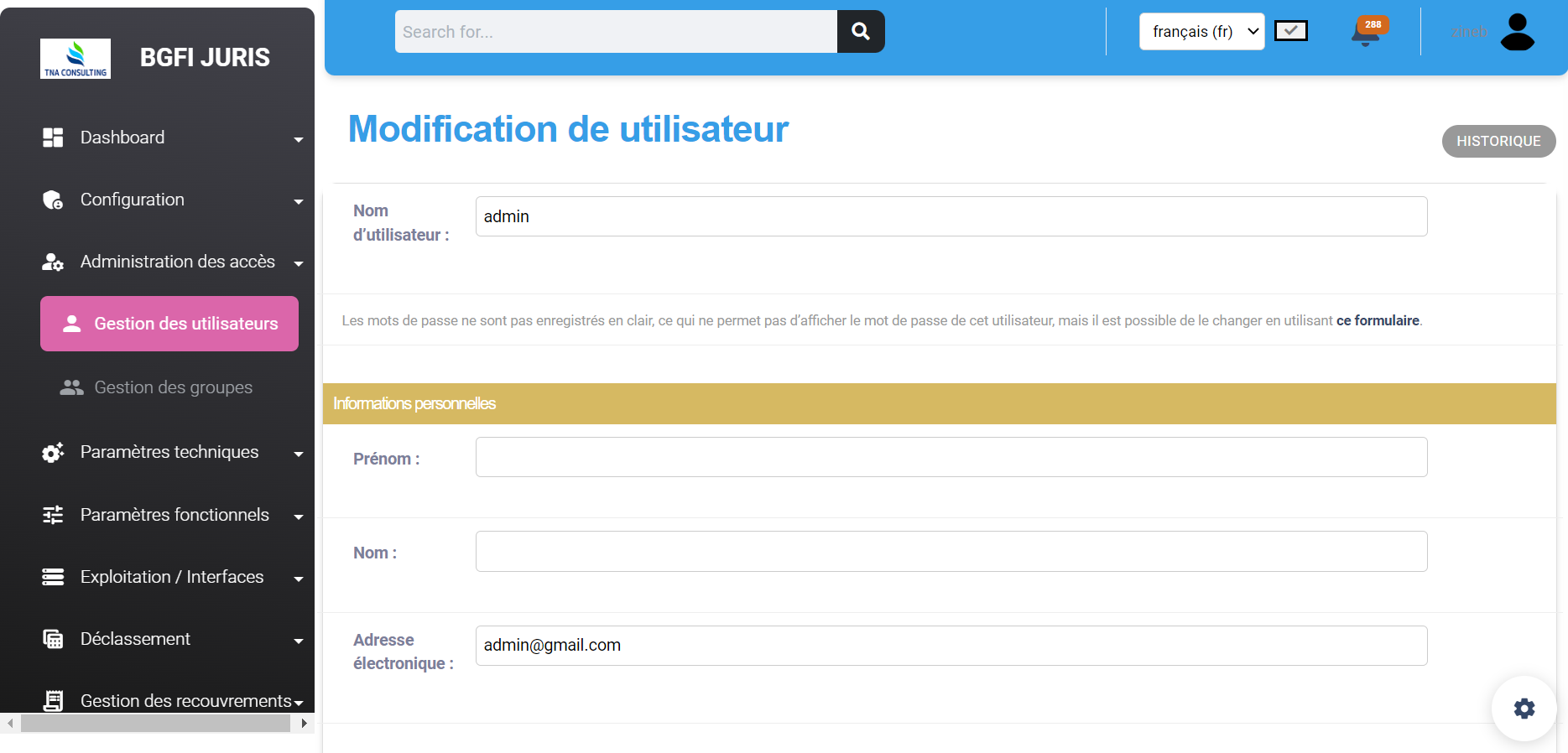Click the Exploitation / Interfaces icon
Image resolution: width=1568 pixels, height=753 pixels.
(53, 577)
